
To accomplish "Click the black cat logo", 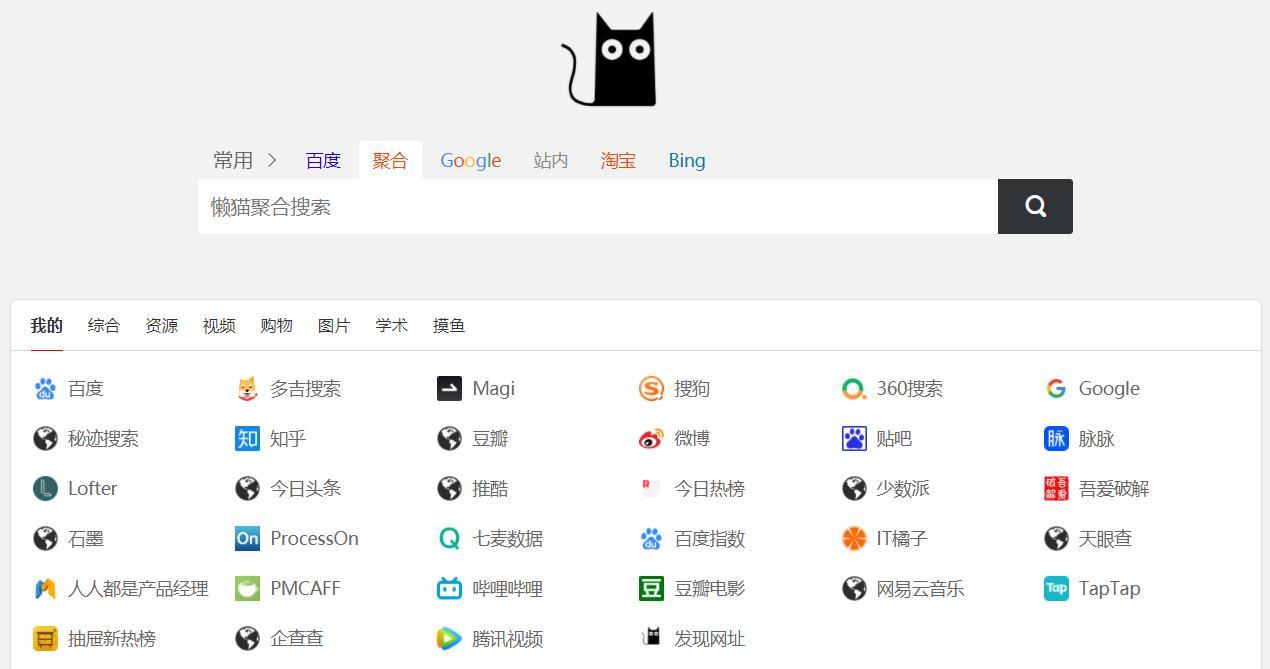I will [609, 59].
